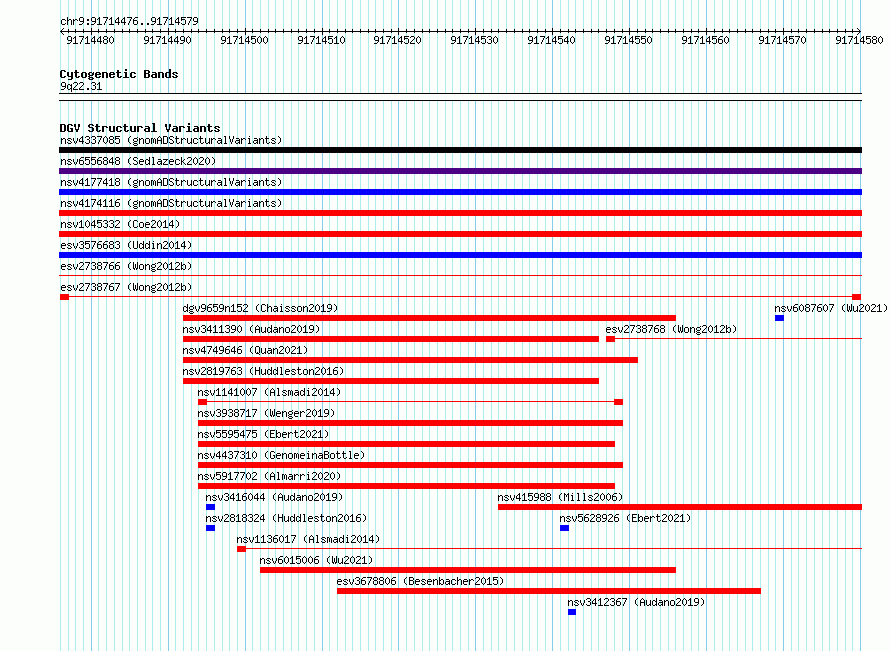Image resolution: width=890 pixels, height=651 pixels.
Task: Open nsv3416044 (Audano2019) label
Action: click(x=274, y=497)
